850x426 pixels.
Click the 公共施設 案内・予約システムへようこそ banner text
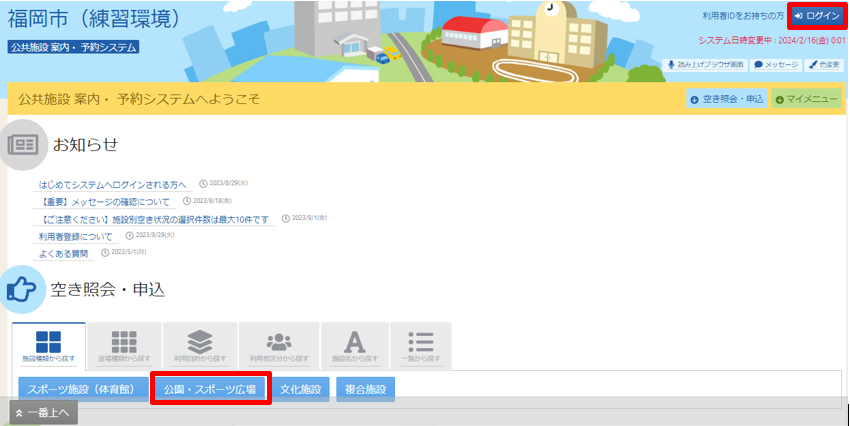(x=139, y=99)
